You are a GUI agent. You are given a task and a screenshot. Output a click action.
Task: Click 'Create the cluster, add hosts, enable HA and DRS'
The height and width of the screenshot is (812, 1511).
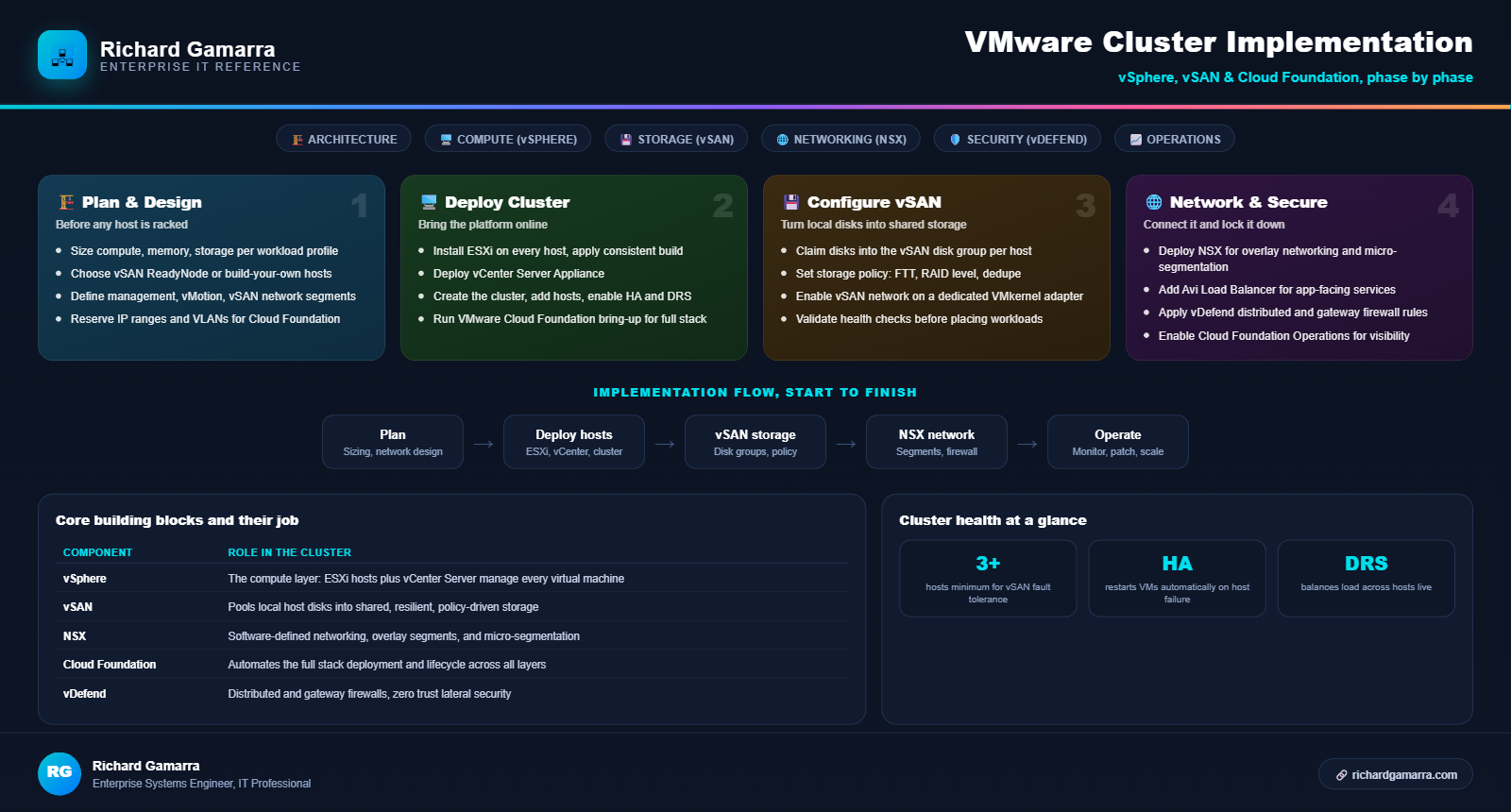coord(562,296)
